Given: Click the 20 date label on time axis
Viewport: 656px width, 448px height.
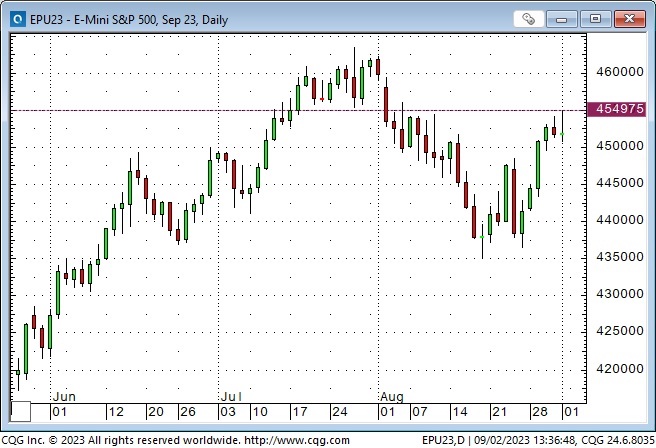Looking at the screenshot, I should (156, 412).
